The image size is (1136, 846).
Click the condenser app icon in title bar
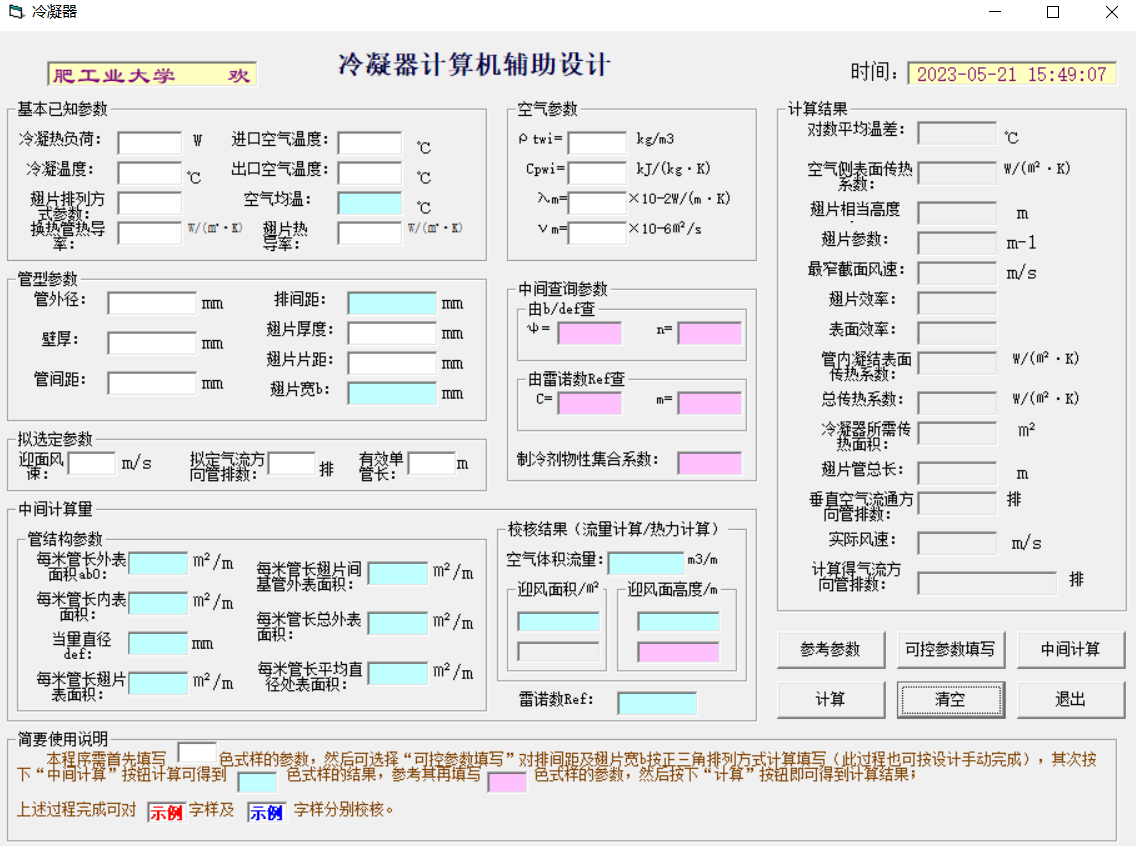pos(15,12)
